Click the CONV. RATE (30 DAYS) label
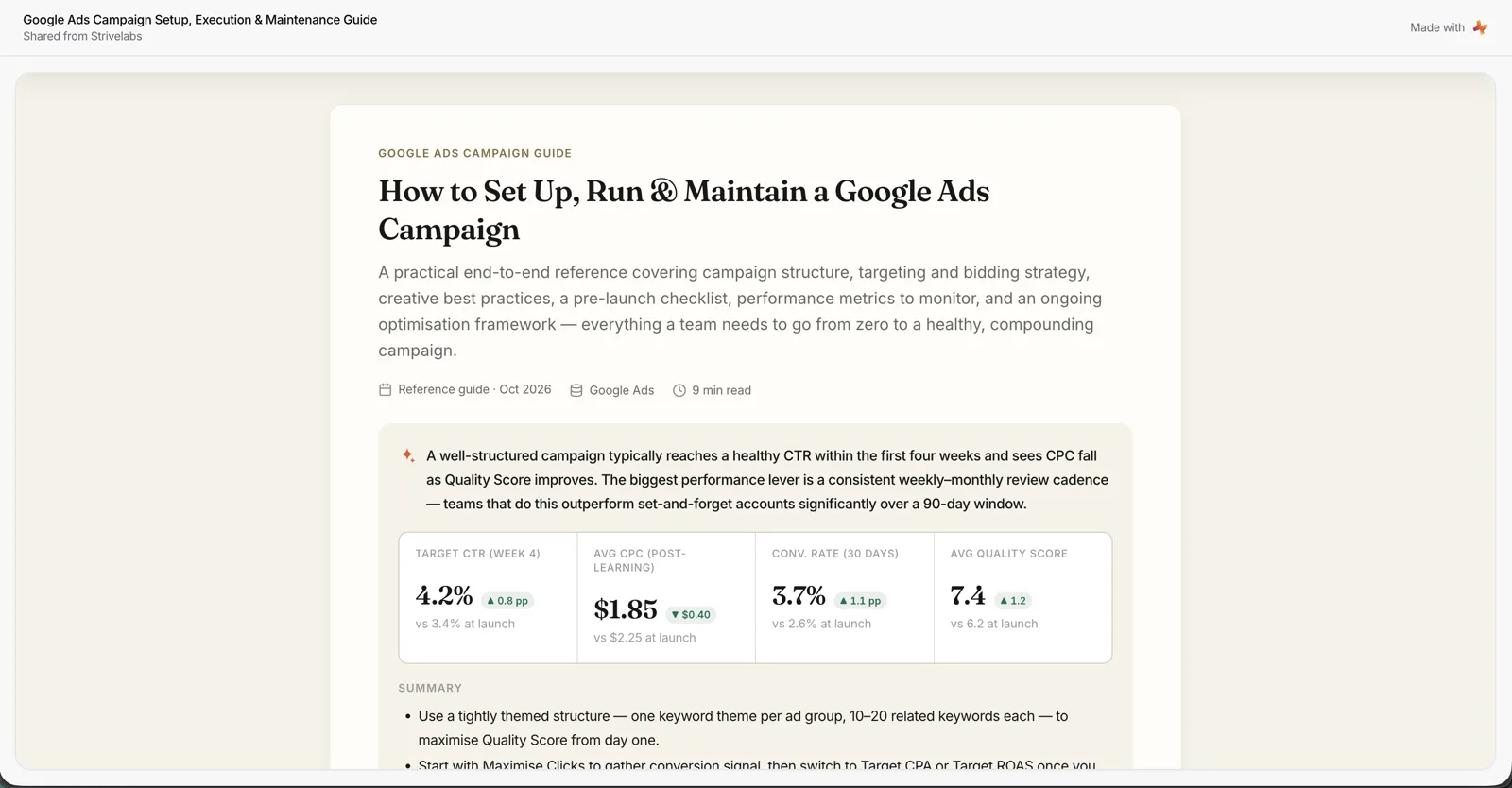1512x788 pixels. (835, 554)
